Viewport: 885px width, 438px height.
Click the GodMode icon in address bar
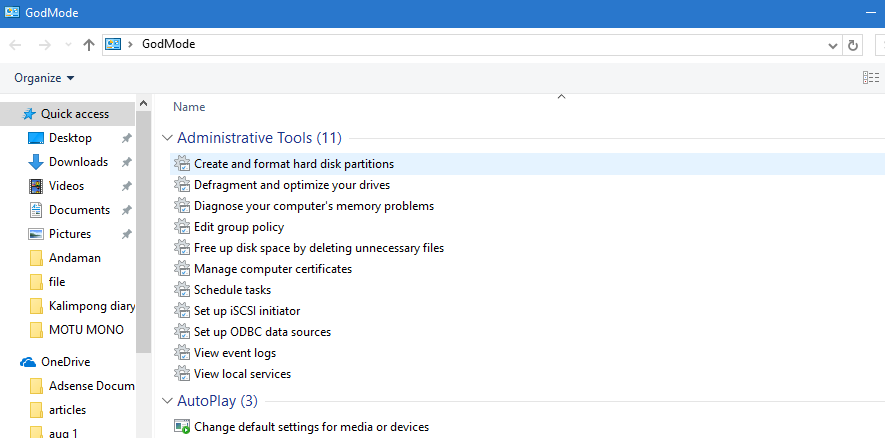(113, 44)
